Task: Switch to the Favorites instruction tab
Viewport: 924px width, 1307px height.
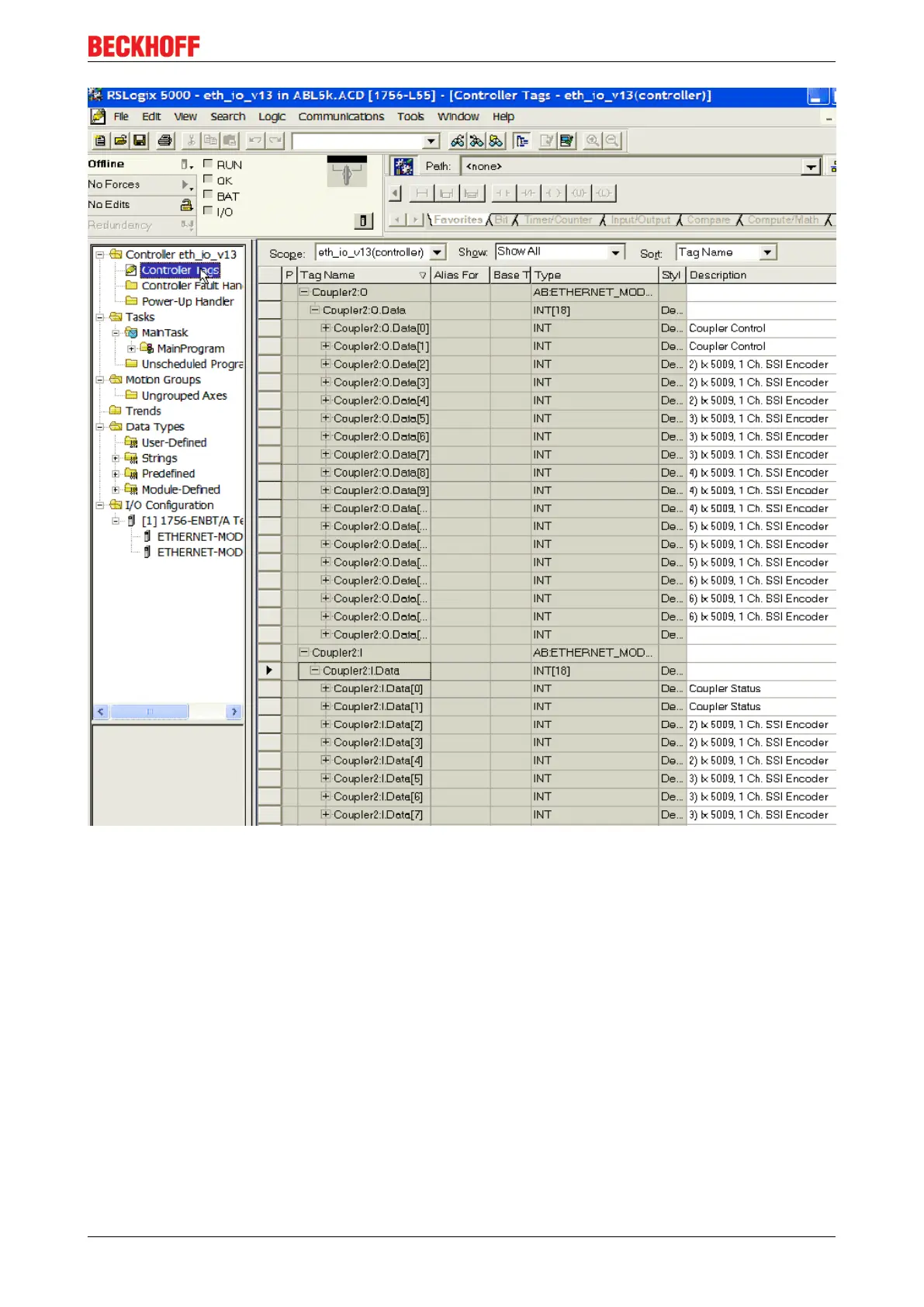Action: (x=458, y=220)
